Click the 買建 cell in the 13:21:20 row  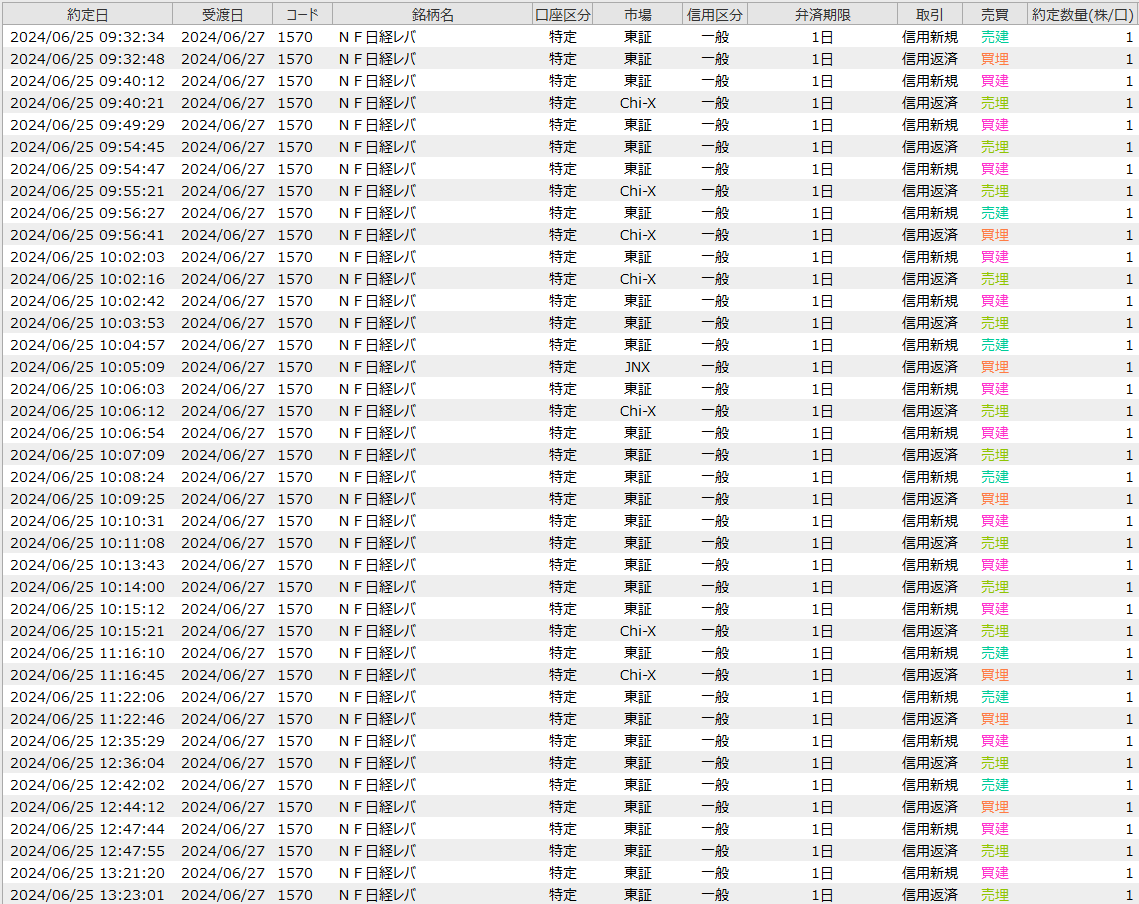tap(994, 873)
